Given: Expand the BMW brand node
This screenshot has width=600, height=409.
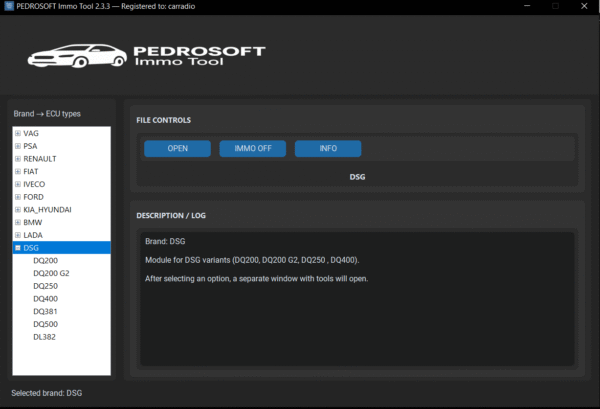Looking at the screenshot, I should 18,222.
